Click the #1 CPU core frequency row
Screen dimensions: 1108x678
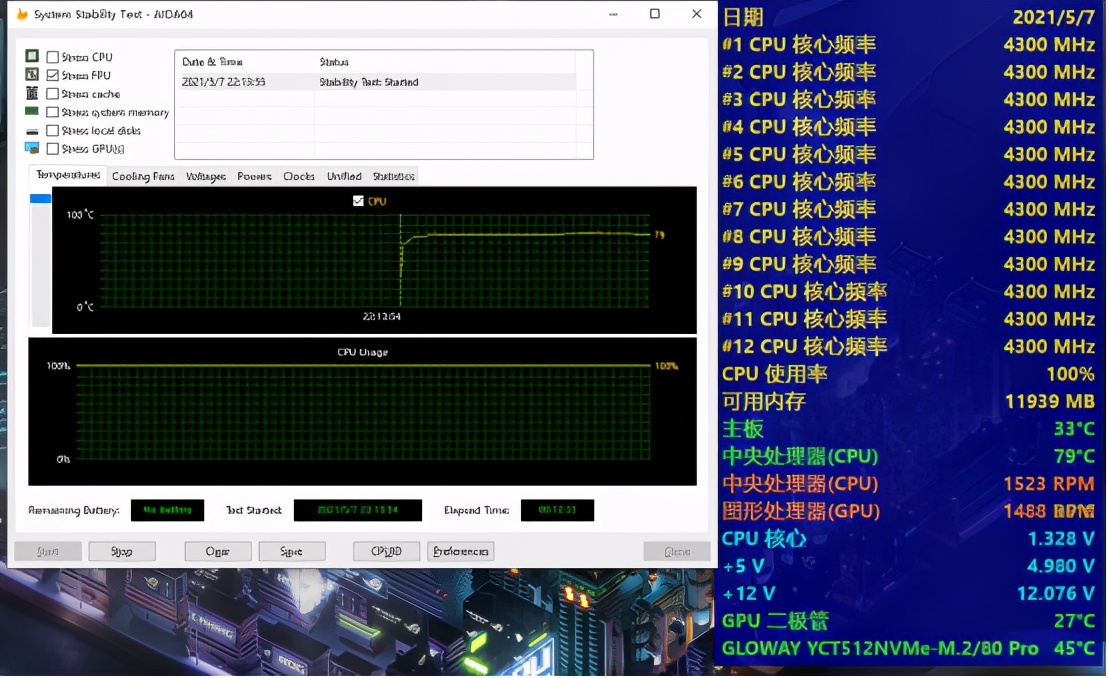click(x=909, y=44)
